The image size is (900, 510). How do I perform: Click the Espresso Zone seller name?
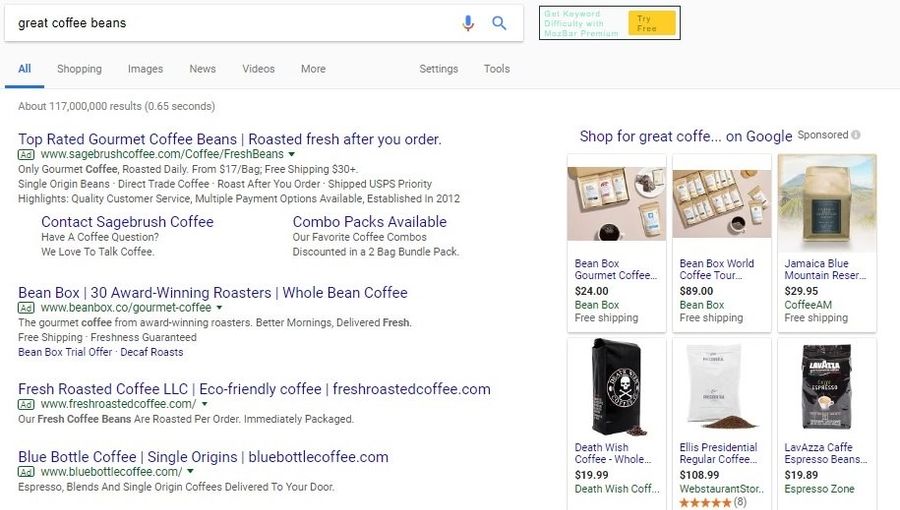click(x=820, y=489)
